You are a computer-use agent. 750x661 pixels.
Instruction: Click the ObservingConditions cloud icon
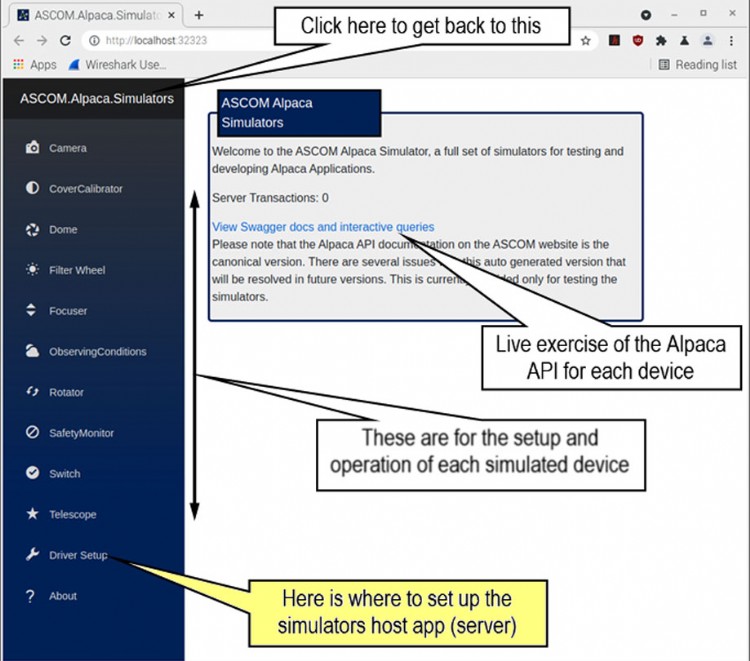point(33,351)
